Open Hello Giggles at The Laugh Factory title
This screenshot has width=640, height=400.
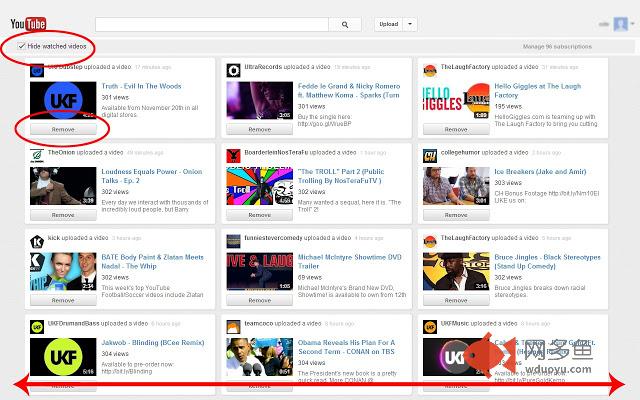(x=538, y=91)
